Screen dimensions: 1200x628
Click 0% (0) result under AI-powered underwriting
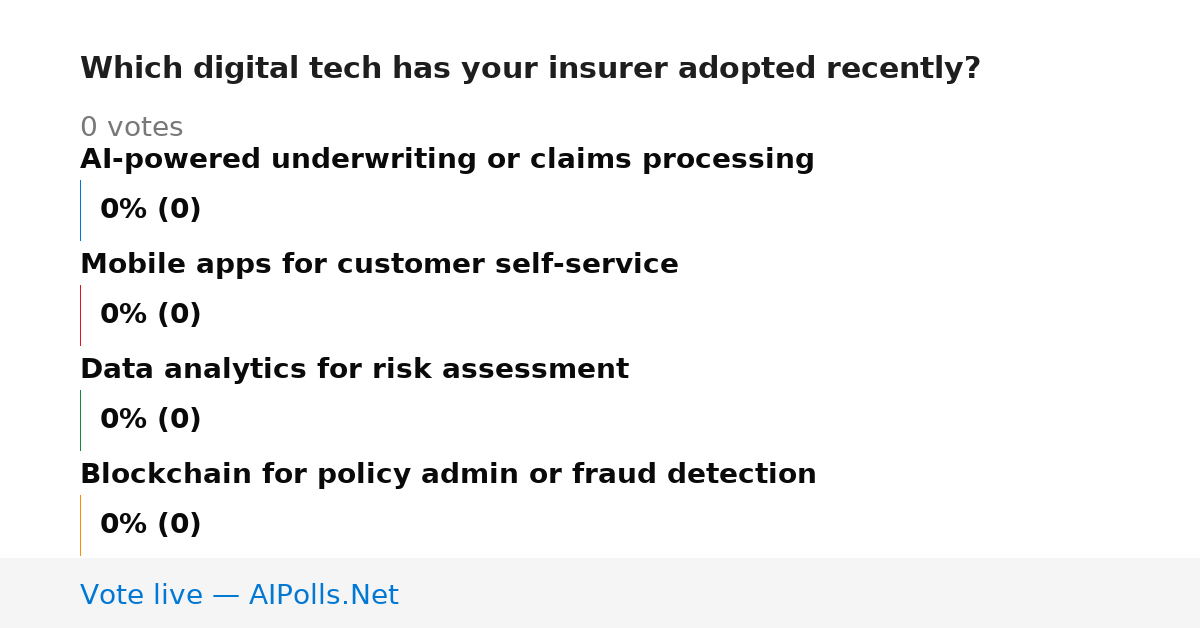(150, 210)
